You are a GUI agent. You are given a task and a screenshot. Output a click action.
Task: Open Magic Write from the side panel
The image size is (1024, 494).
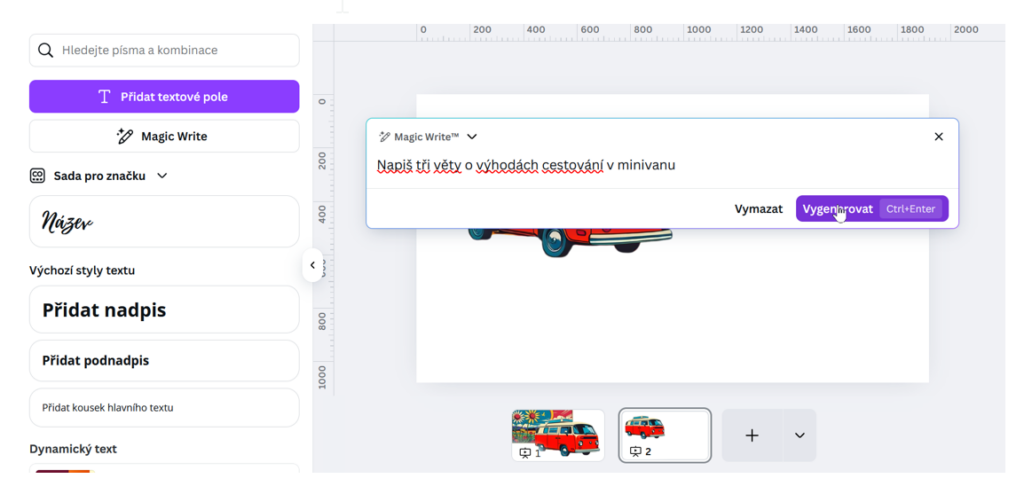point(164,136)
